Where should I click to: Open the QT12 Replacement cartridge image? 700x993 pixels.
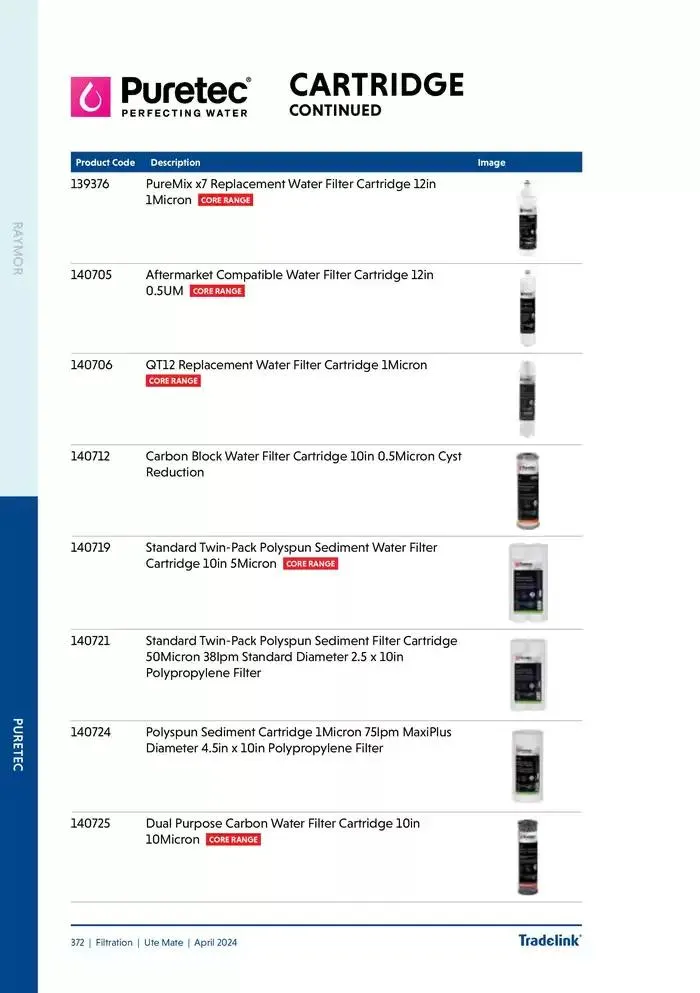pyautogui.click(x=527, y=399)
